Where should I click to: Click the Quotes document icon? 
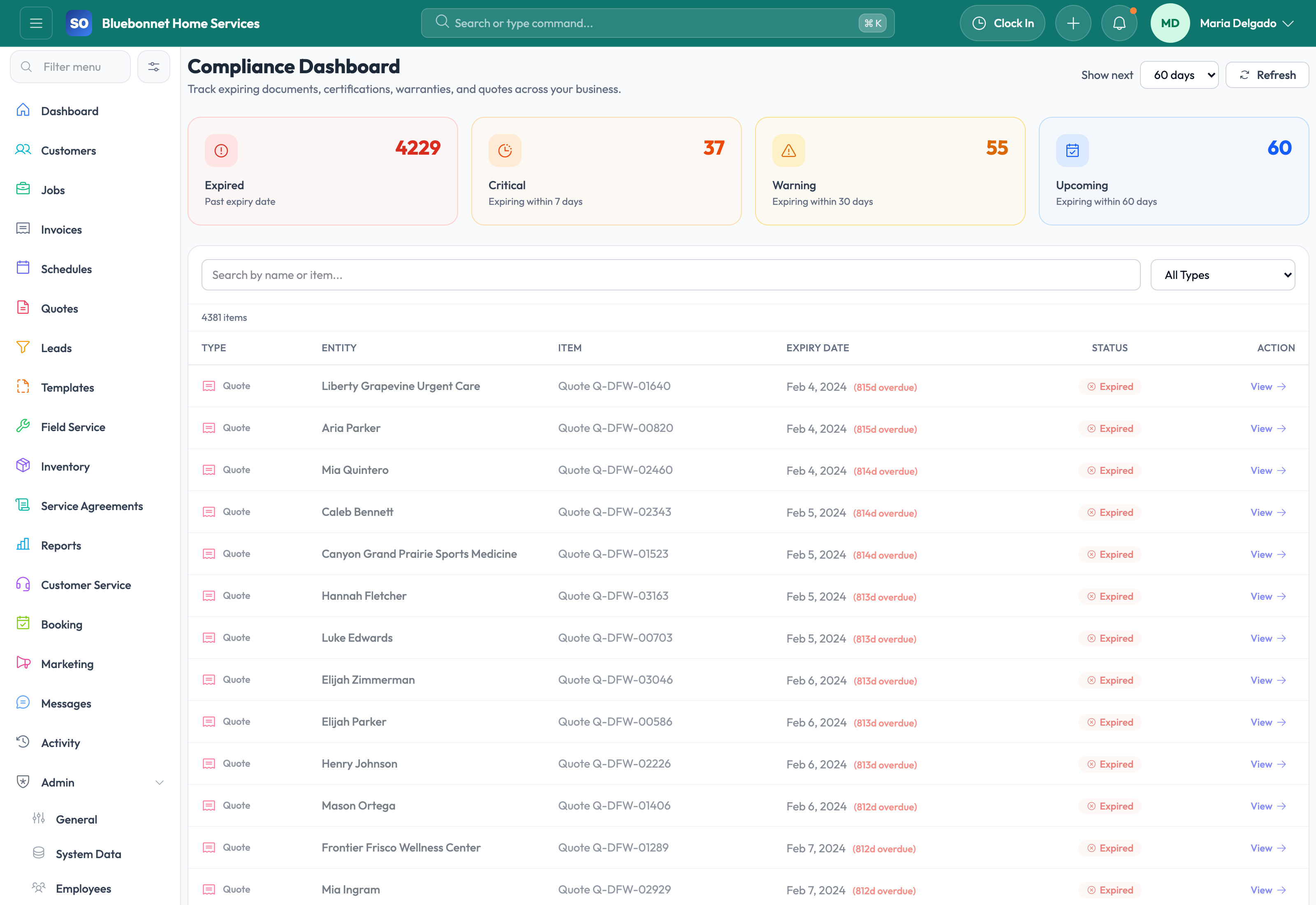point(23,307)
